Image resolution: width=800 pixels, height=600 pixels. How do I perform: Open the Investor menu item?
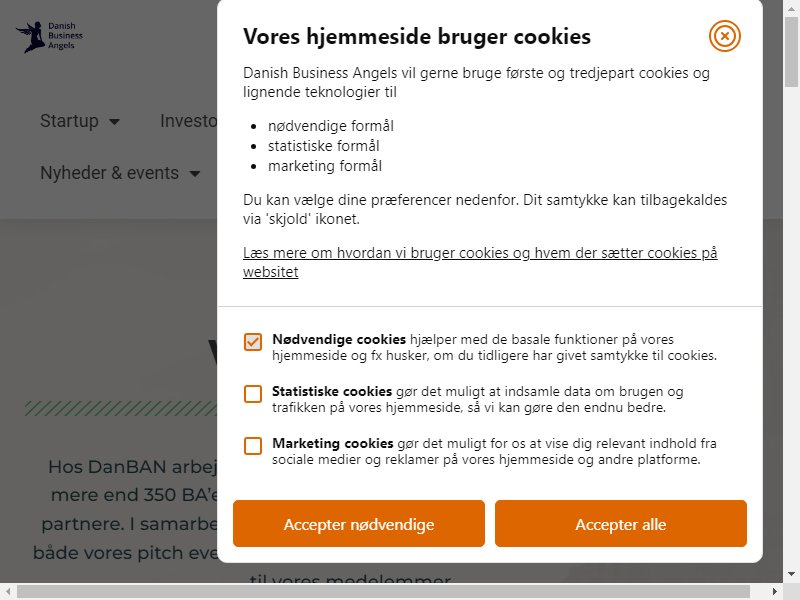point(188,121)
